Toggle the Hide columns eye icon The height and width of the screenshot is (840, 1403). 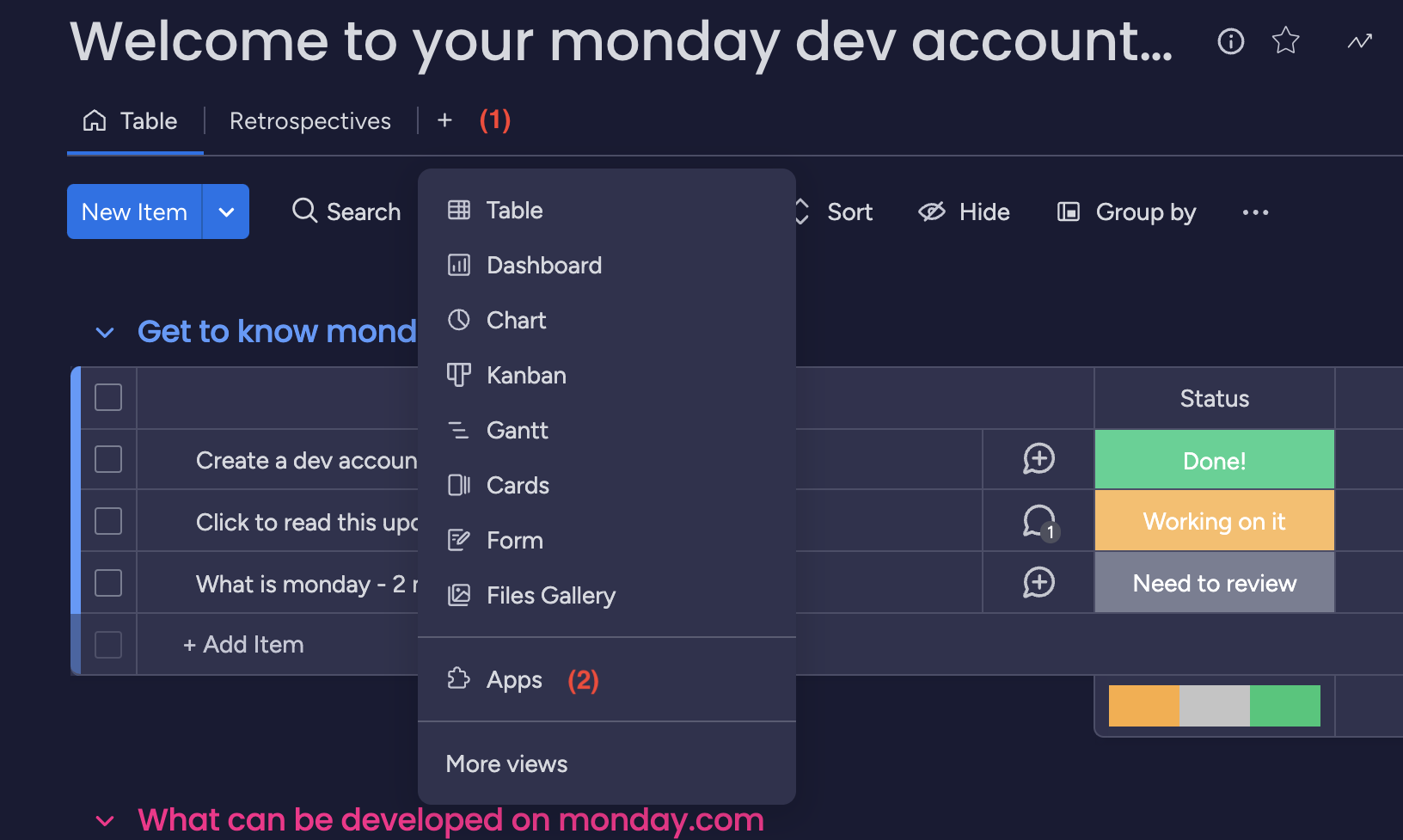(932, 212)
